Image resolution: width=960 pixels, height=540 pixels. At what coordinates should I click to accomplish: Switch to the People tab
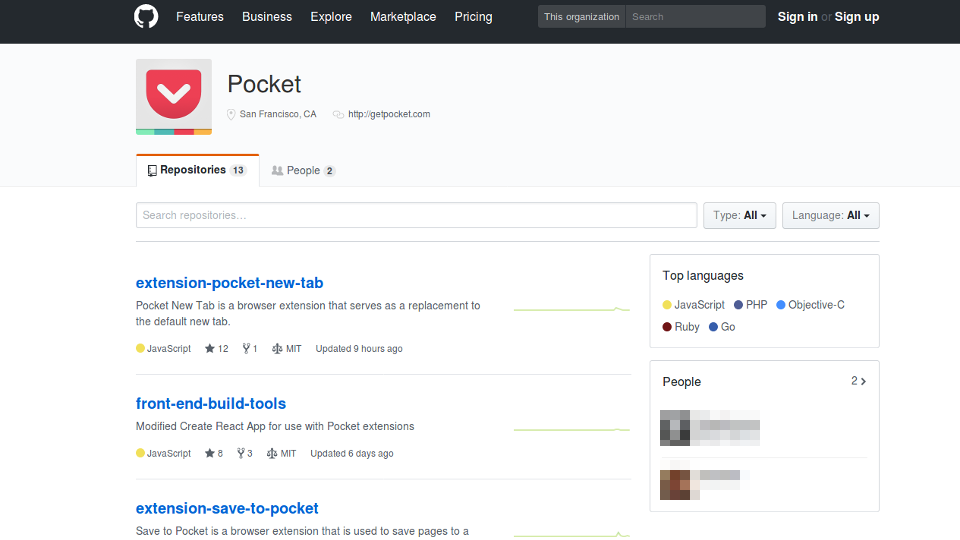[x=304, y=170]
